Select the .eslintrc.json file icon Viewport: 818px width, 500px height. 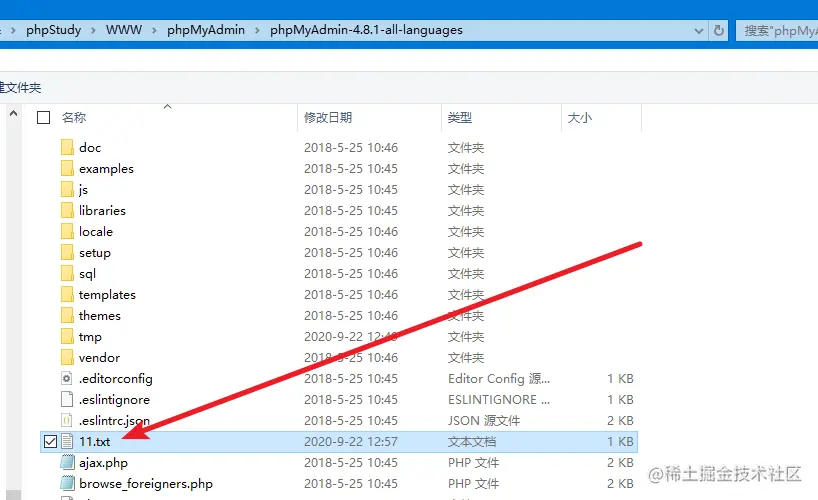pyautogui.click(x=67, y=420)
